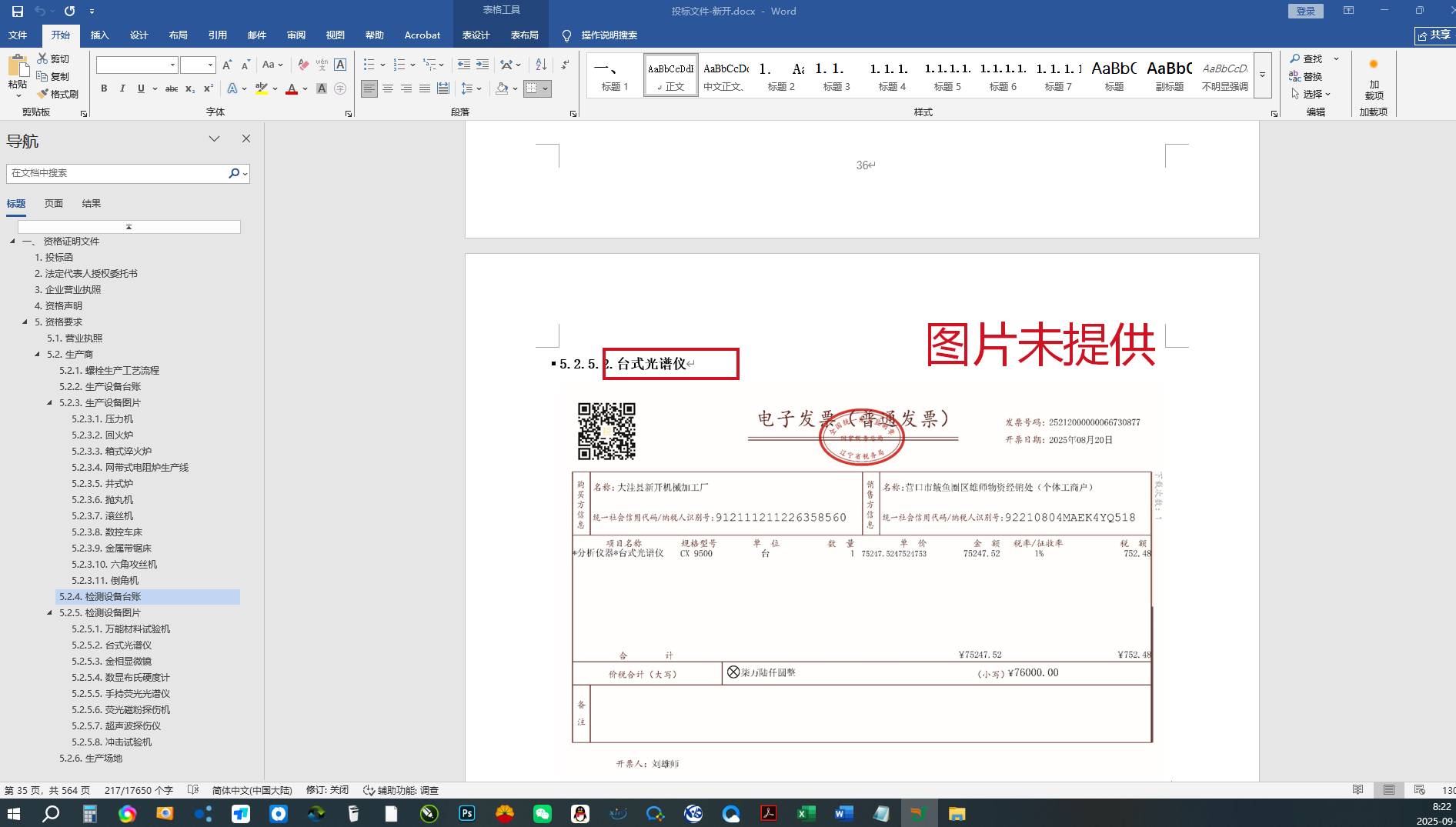Go to heading 5.2.5.3. 金相显微镜
Screen dimensions: 1456x827
click(112, 662)
